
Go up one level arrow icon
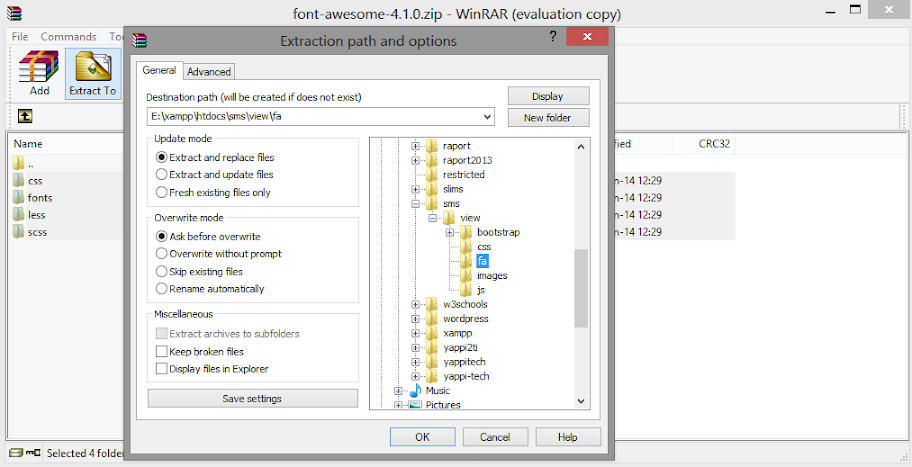pyautogui.click(x=24, y=116)
